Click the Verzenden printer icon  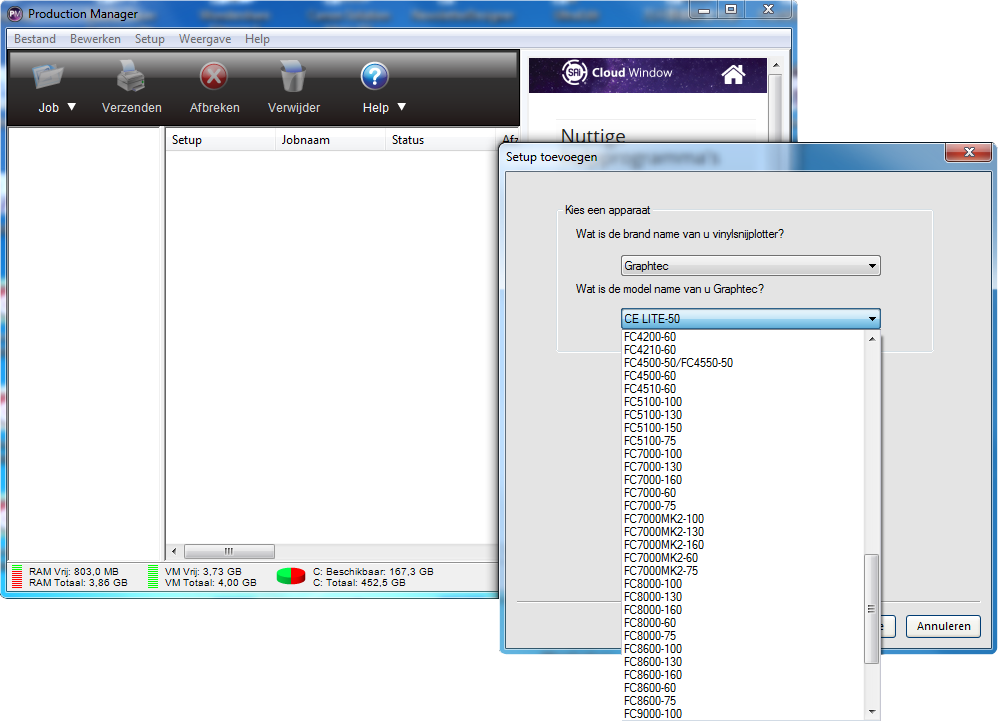131,76
